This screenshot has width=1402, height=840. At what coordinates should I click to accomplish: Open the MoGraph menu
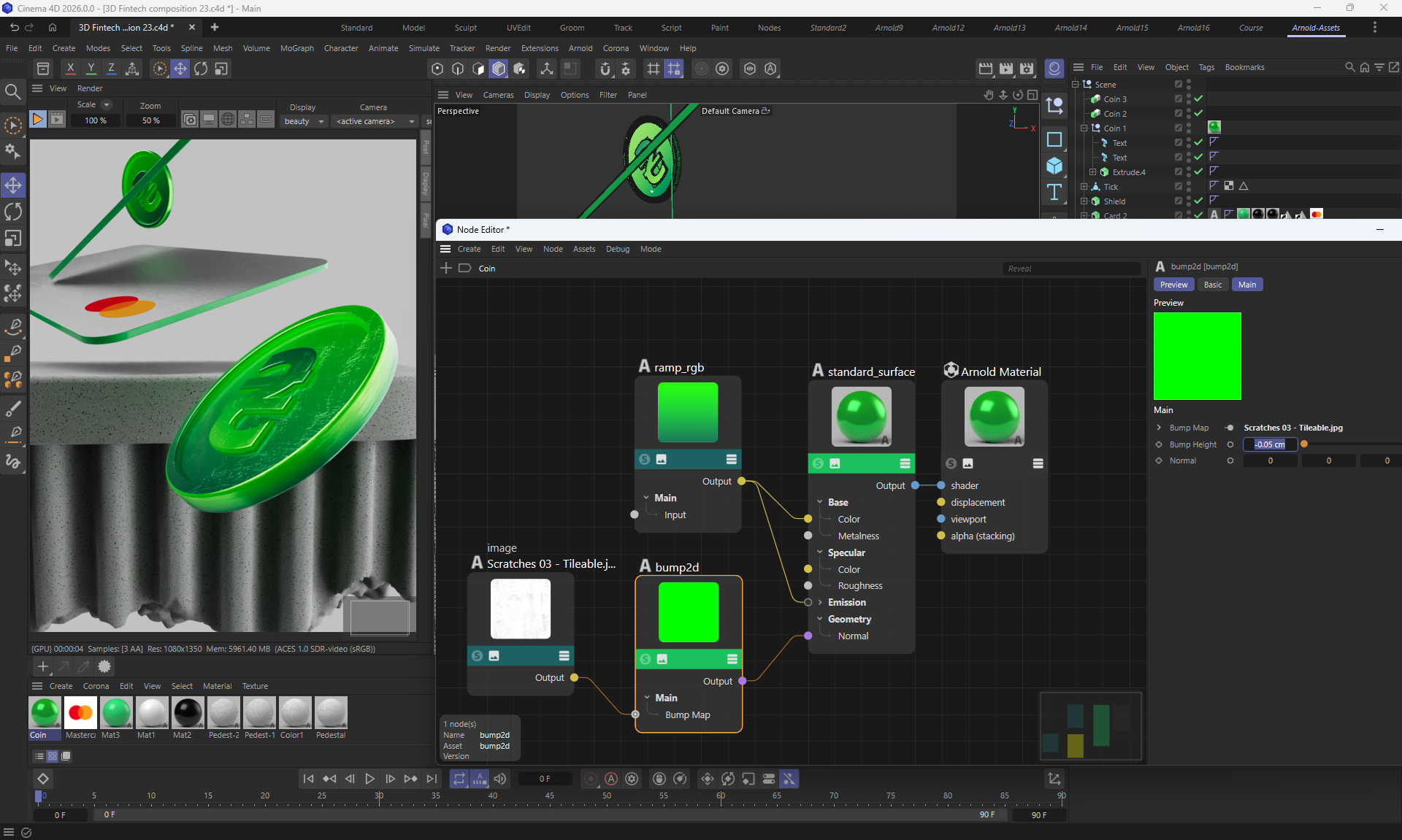296,48
